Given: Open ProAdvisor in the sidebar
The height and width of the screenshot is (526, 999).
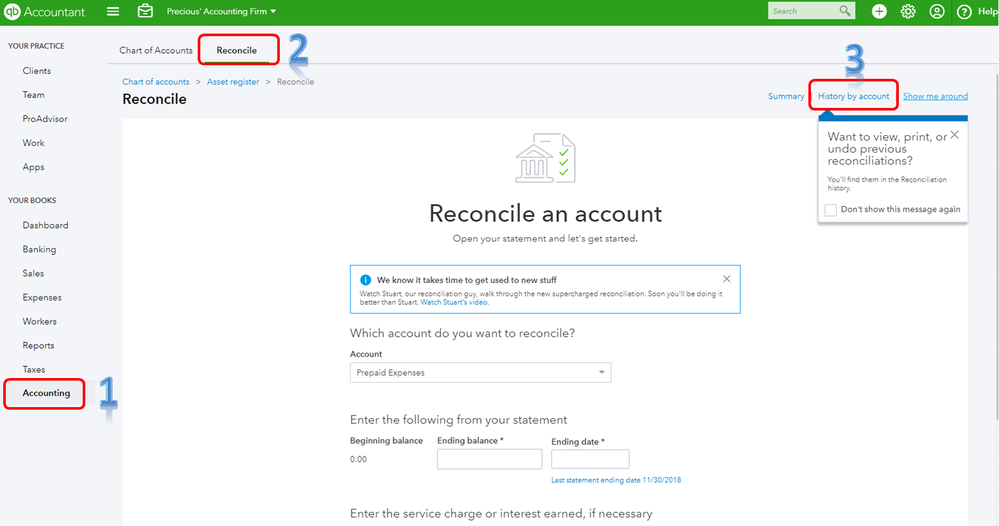Looking at the screenshot, I should (x=45, y=119).
